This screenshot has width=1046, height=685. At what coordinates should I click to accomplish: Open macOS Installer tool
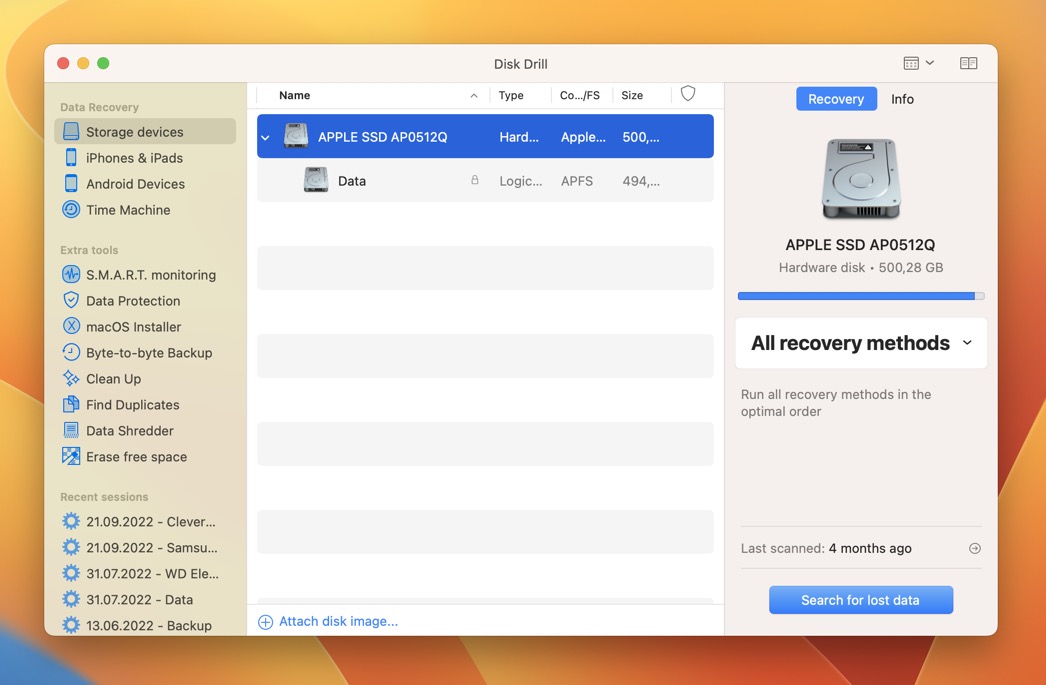click(133, 327)
